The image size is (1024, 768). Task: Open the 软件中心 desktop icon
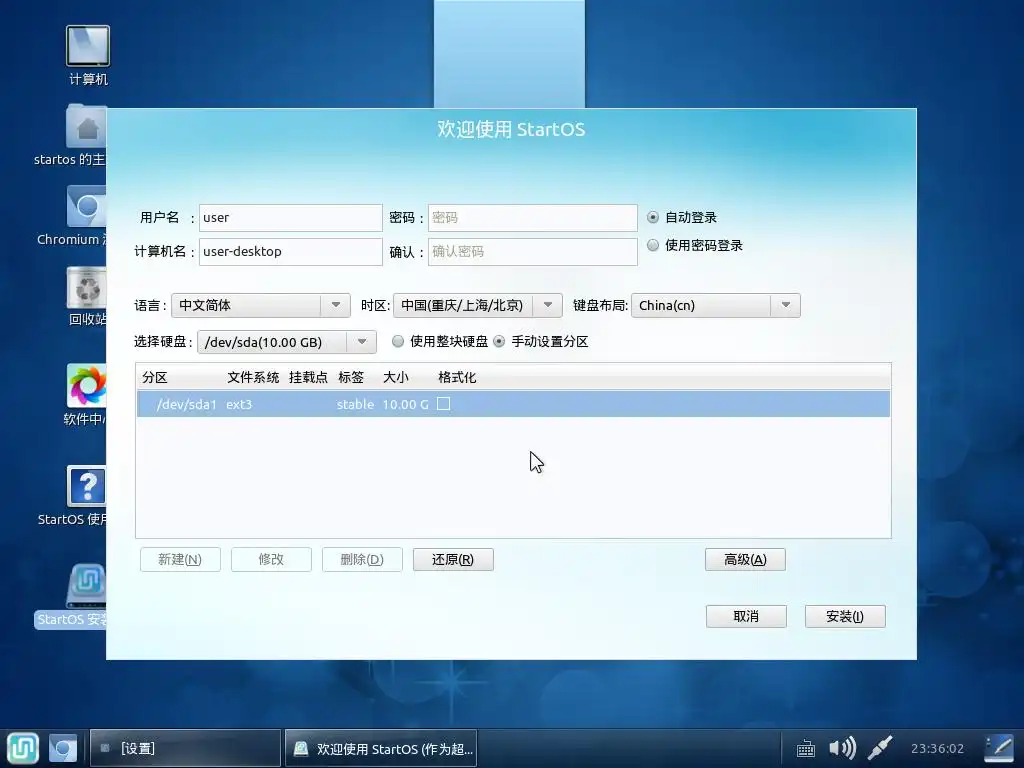point(86,385)
